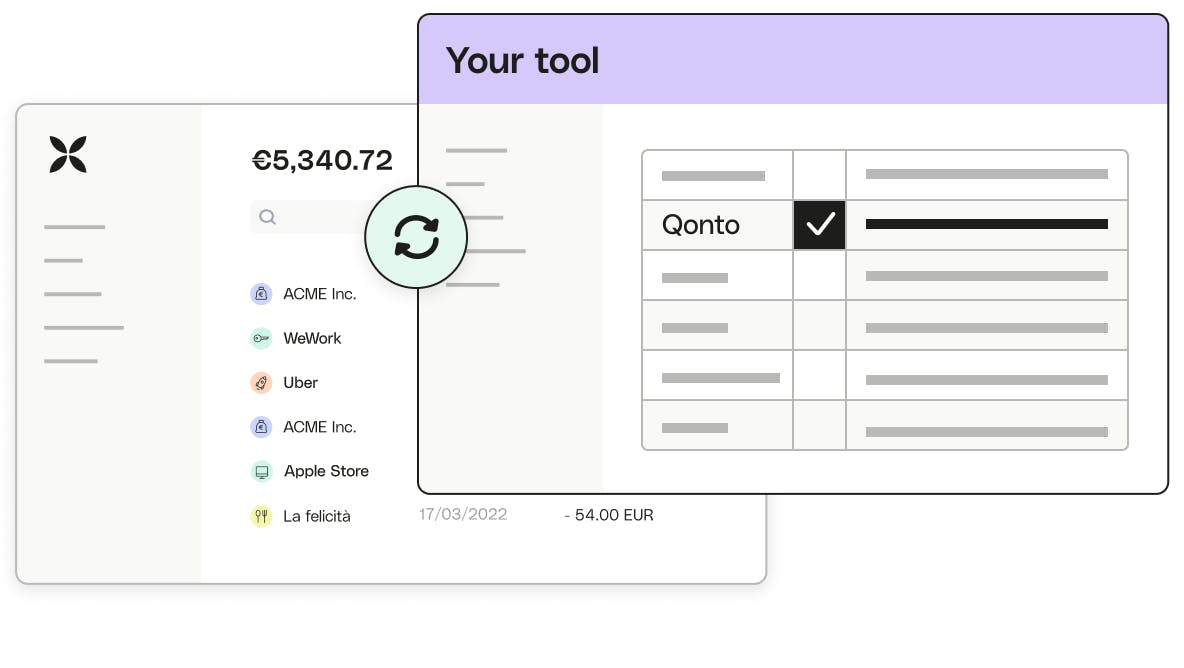Image resolution: width=1184 pixels, height=668 pixels.
Task: Toggle the checkmark on the Qonto row
Action: click(819, 224)
